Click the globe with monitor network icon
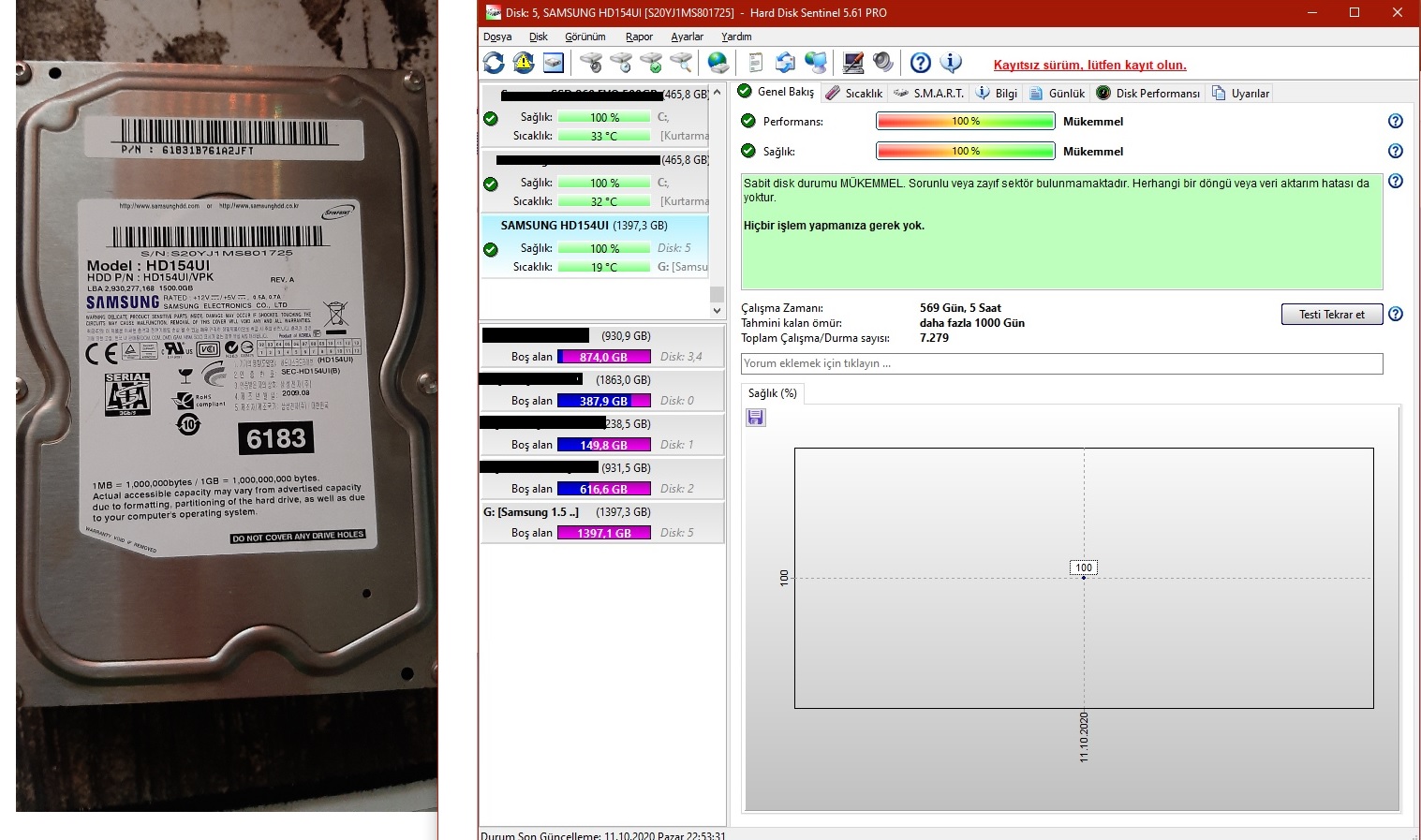This screenshot has width=1421, height=840. pos(816,63)
